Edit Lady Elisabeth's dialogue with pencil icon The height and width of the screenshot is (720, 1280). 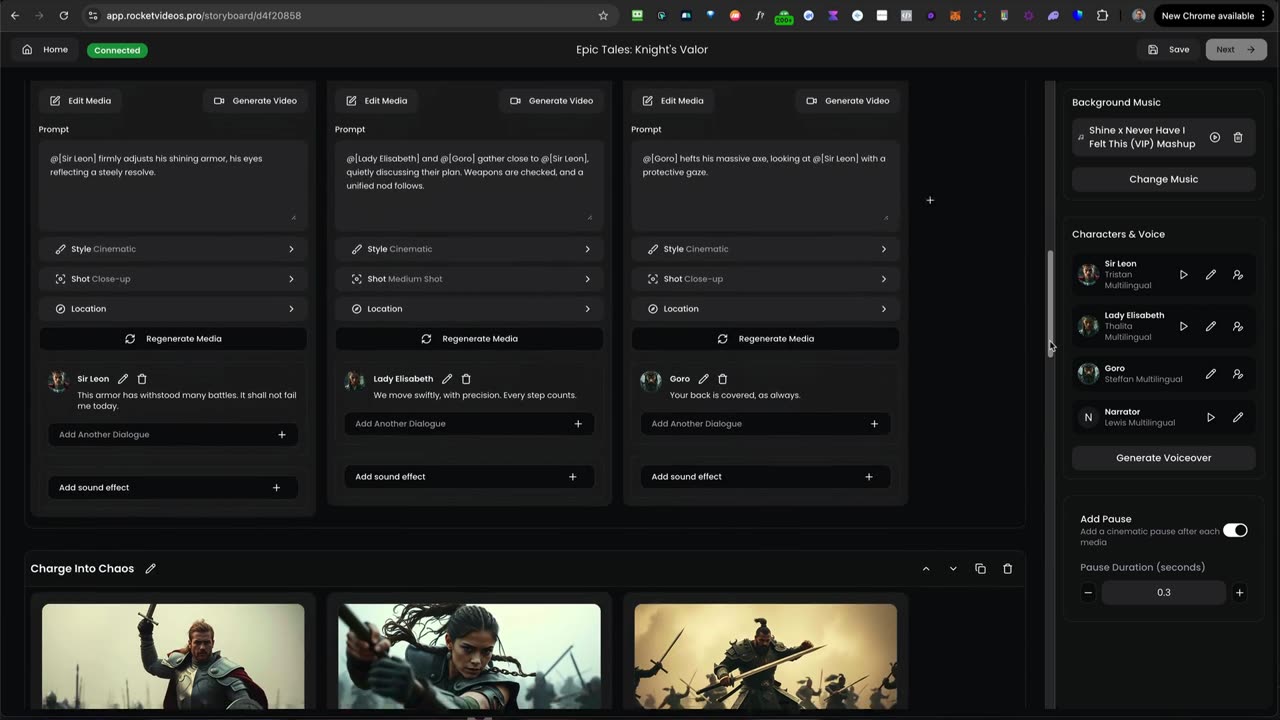click(447, 379)
